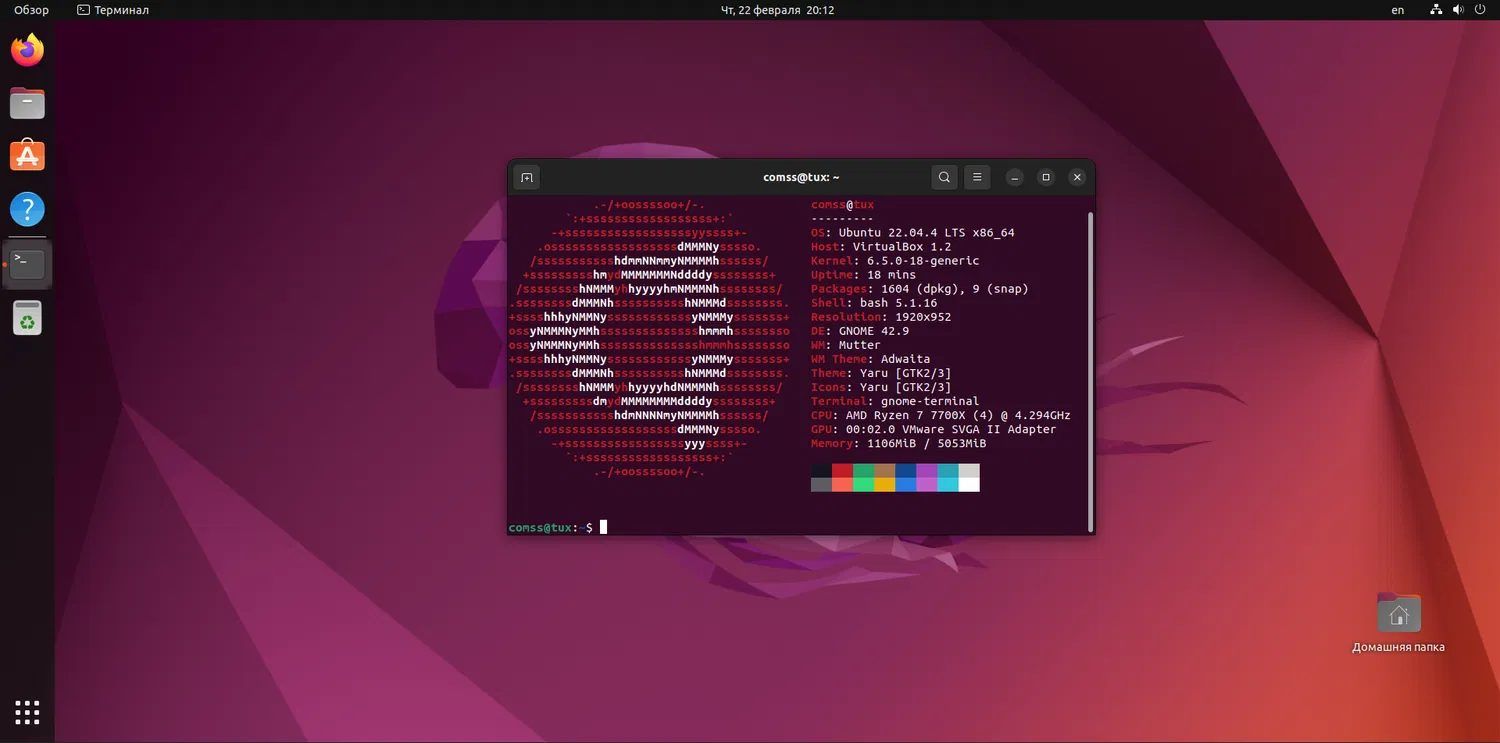This screenshot has height=743, width=1500.
Task: Open the Trash from the dock
Action: pos(27,318)
